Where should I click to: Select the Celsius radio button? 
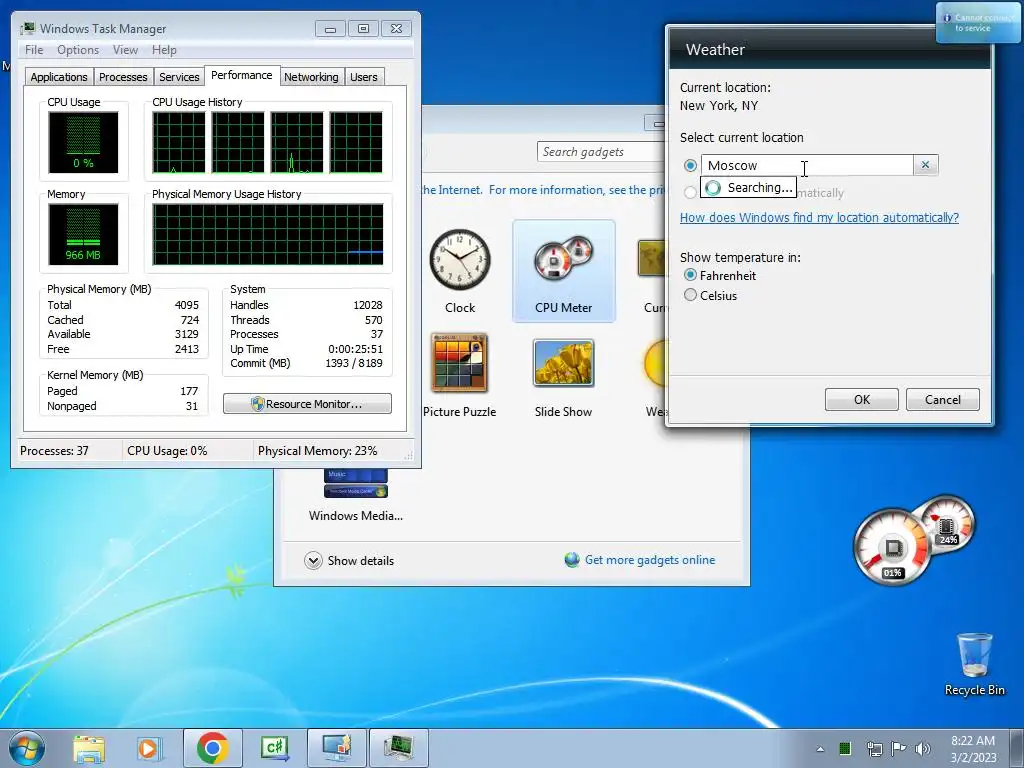690,295
